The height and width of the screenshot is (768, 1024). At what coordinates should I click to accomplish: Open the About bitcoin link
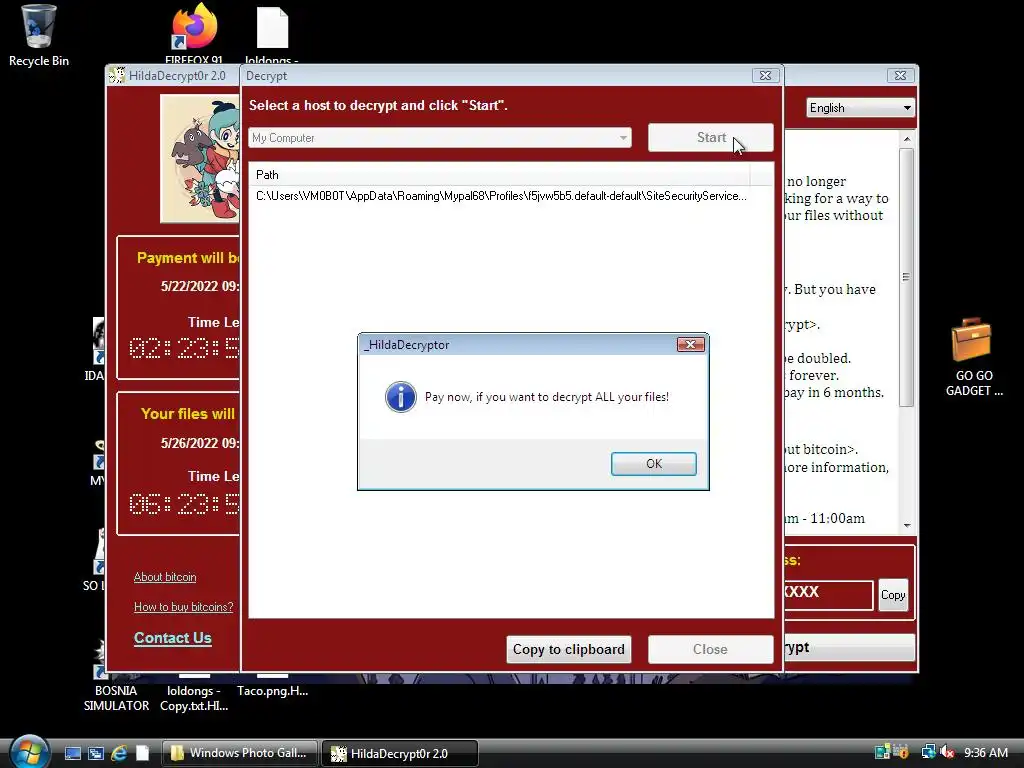[165, 577]
